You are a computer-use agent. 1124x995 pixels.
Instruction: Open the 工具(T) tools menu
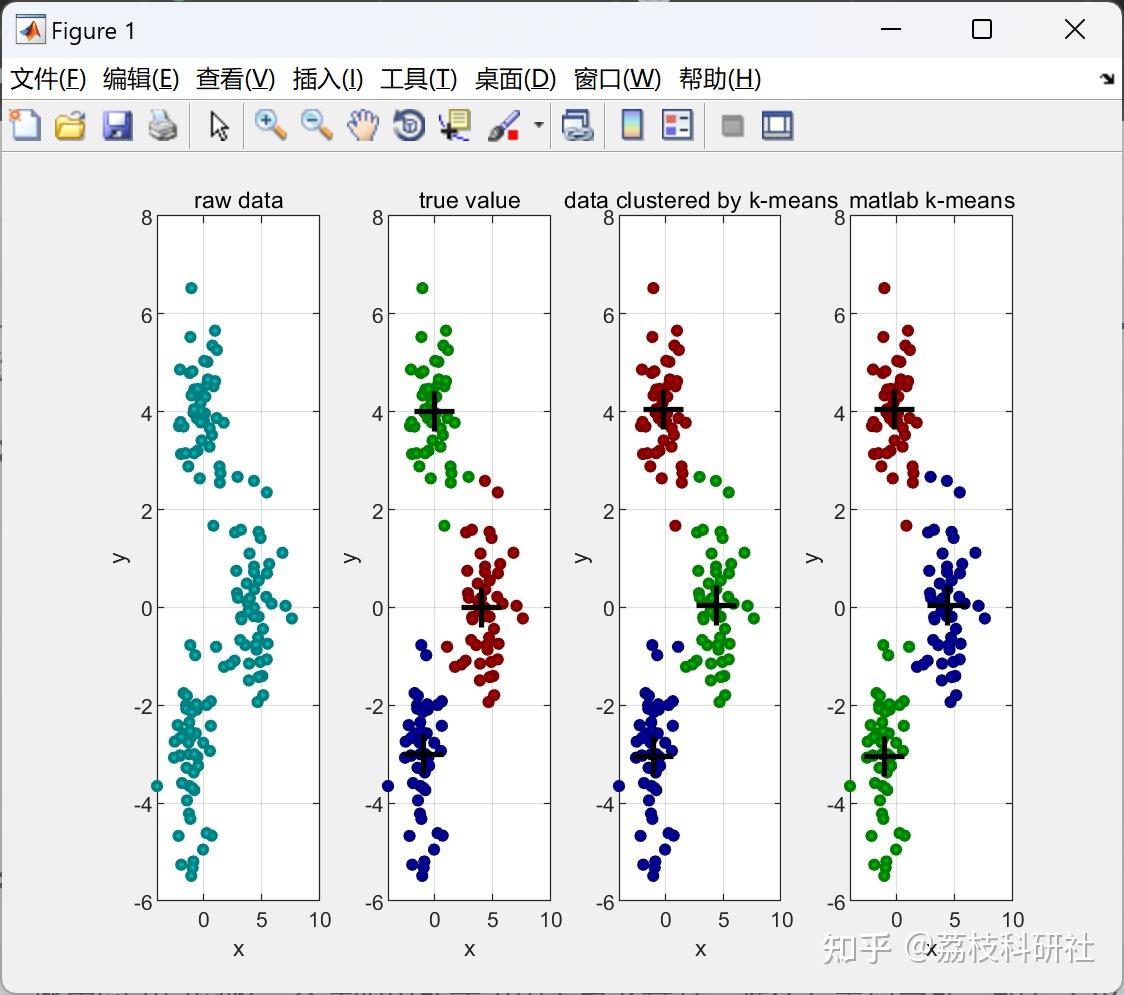click(418, 79)
